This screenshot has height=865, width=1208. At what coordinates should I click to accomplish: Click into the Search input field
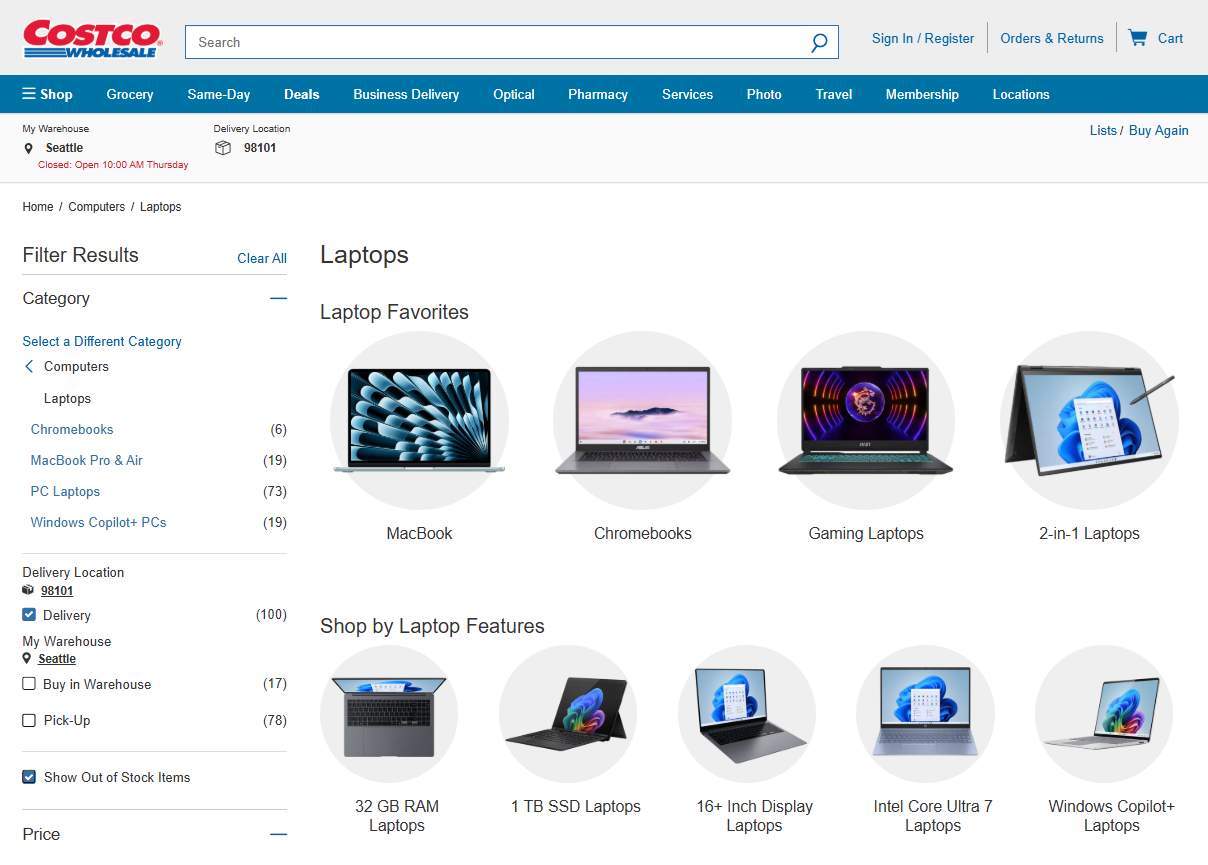495,42
